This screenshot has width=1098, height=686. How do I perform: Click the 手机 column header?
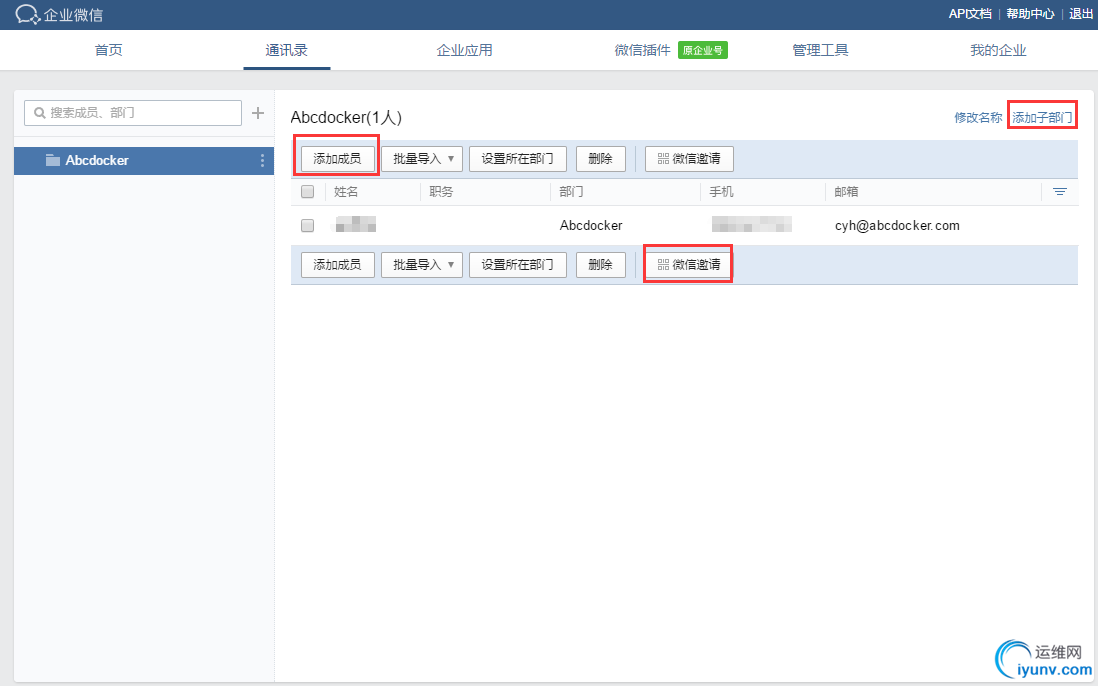[721, 192]
